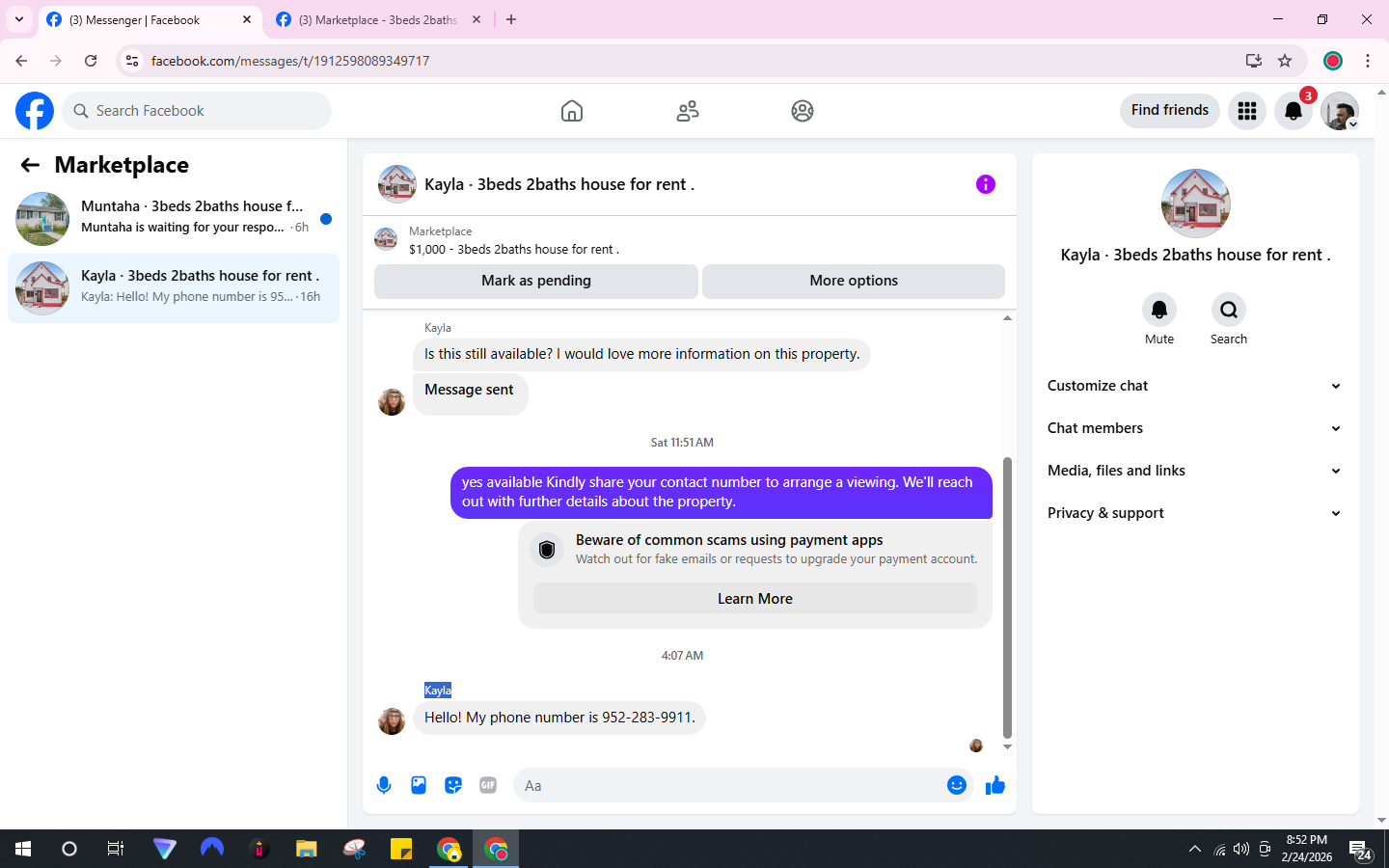This screenshot has height=868, width=1389.
Task: Record a voice clip with the microphone
Action: click(x=384, y=785)
